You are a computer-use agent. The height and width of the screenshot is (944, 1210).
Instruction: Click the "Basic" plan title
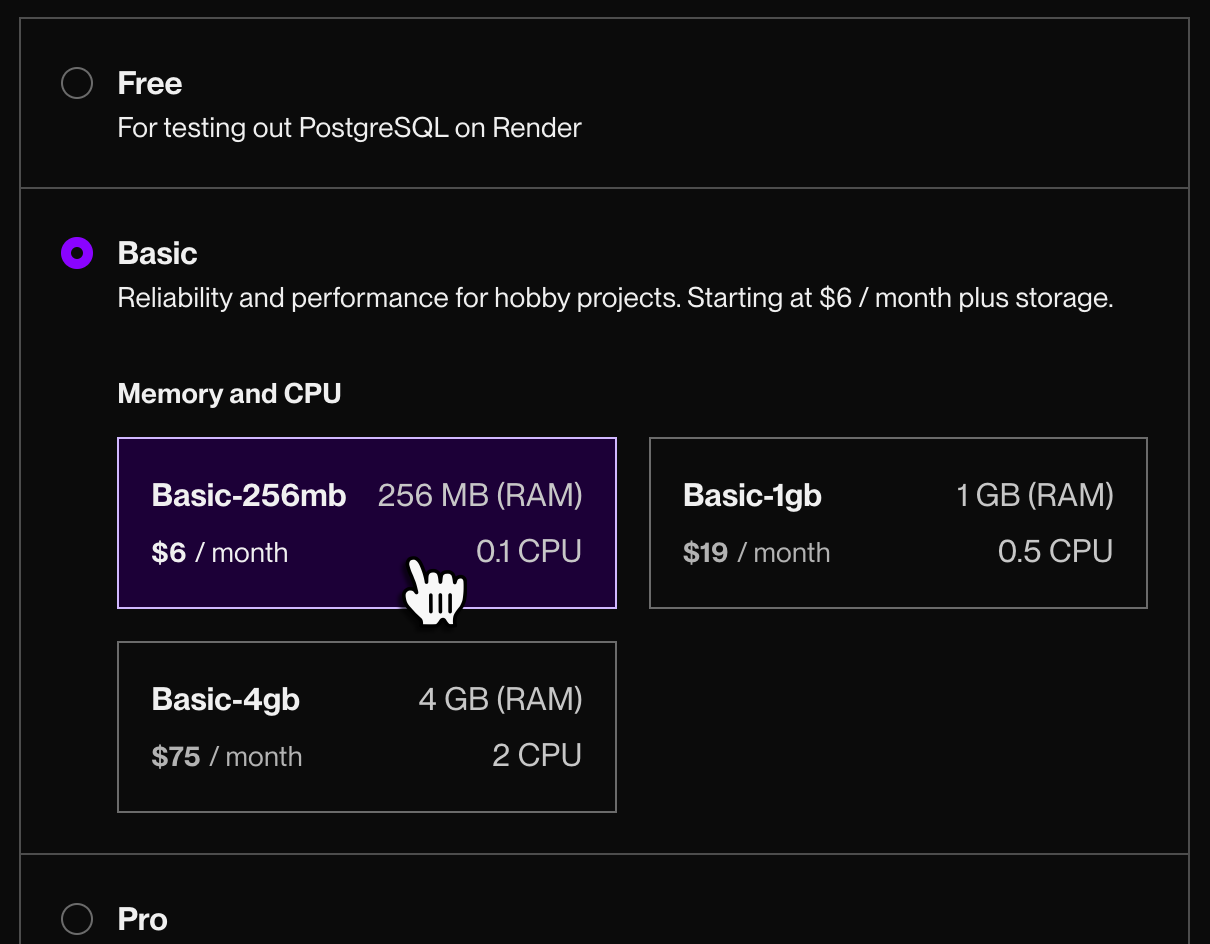click(157, 253)
